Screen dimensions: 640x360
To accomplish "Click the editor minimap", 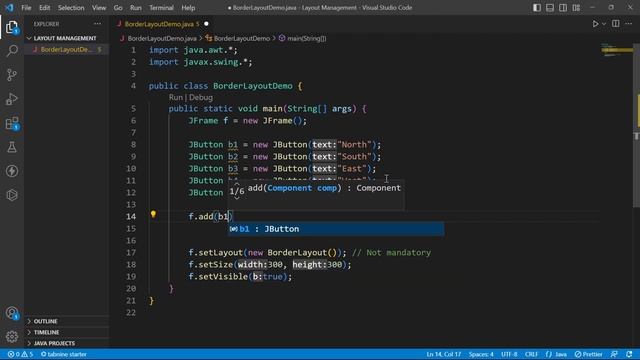I will pyautogui.click(x=617, y=50).
